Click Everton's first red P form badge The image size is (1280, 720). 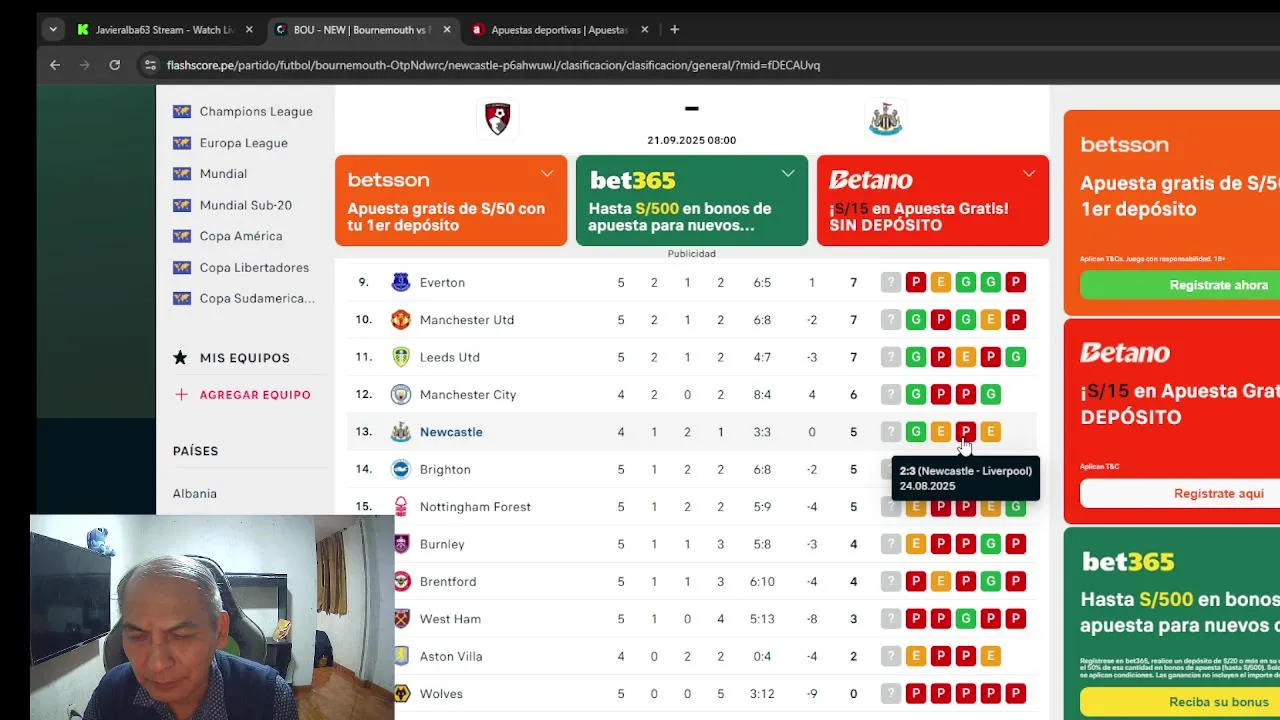point(915,282)
